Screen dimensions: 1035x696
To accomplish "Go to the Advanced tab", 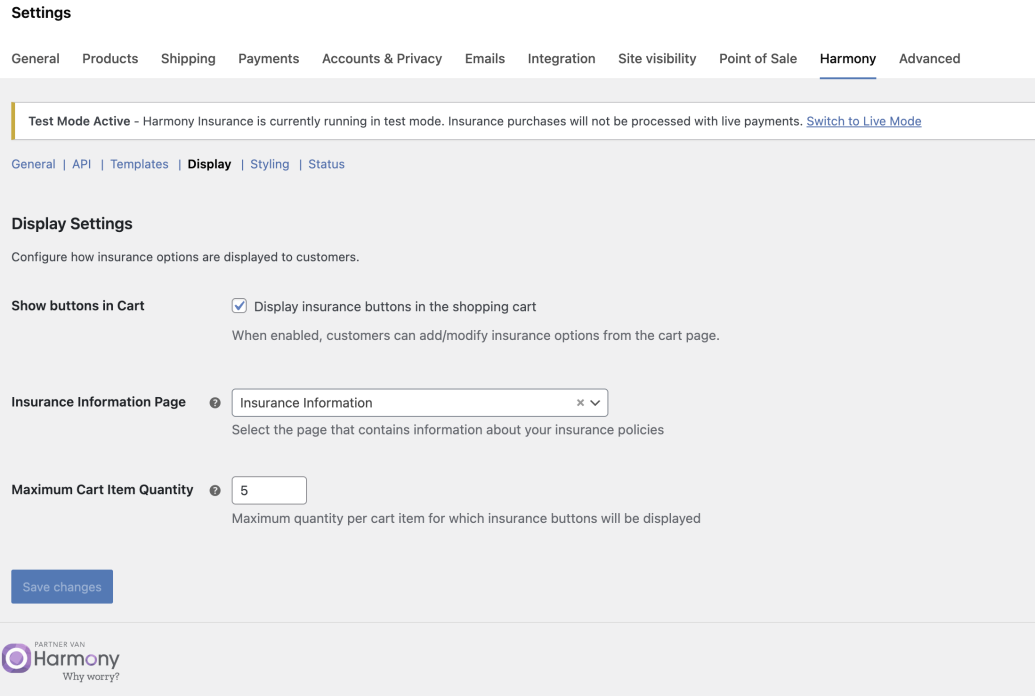I will point(929,59).
